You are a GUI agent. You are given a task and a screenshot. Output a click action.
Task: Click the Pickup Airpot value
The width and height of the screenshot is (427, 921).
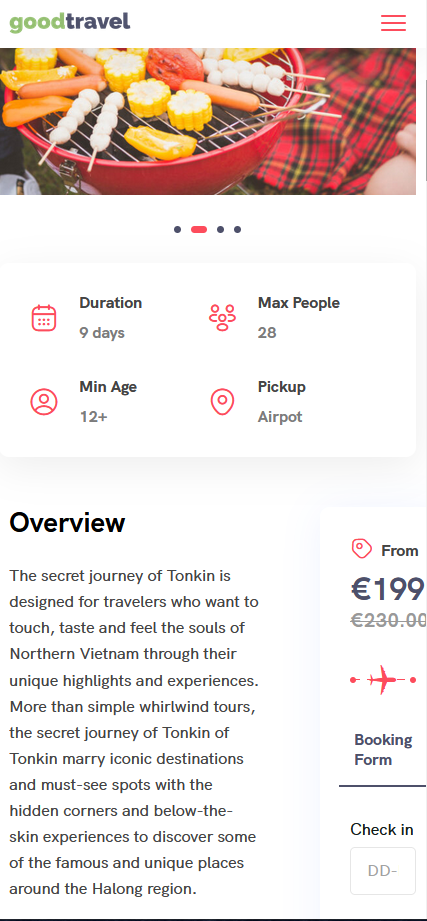(280, 417)
